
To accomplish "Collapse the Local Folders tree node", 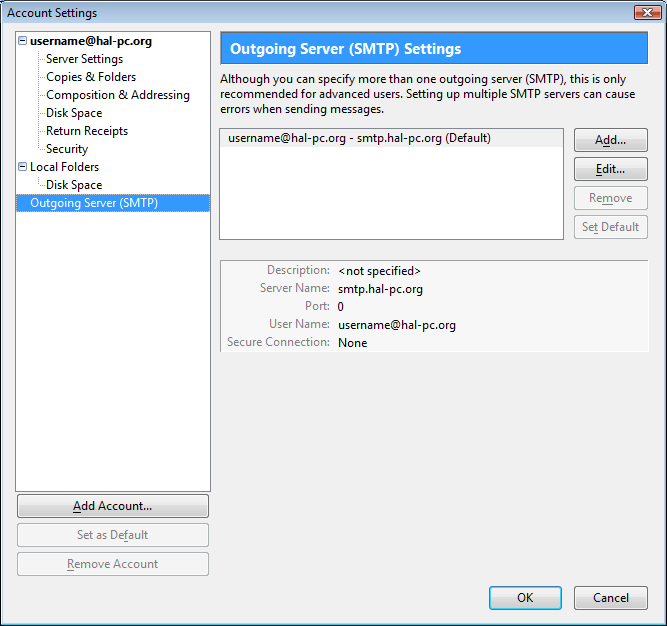I will 23,167.
